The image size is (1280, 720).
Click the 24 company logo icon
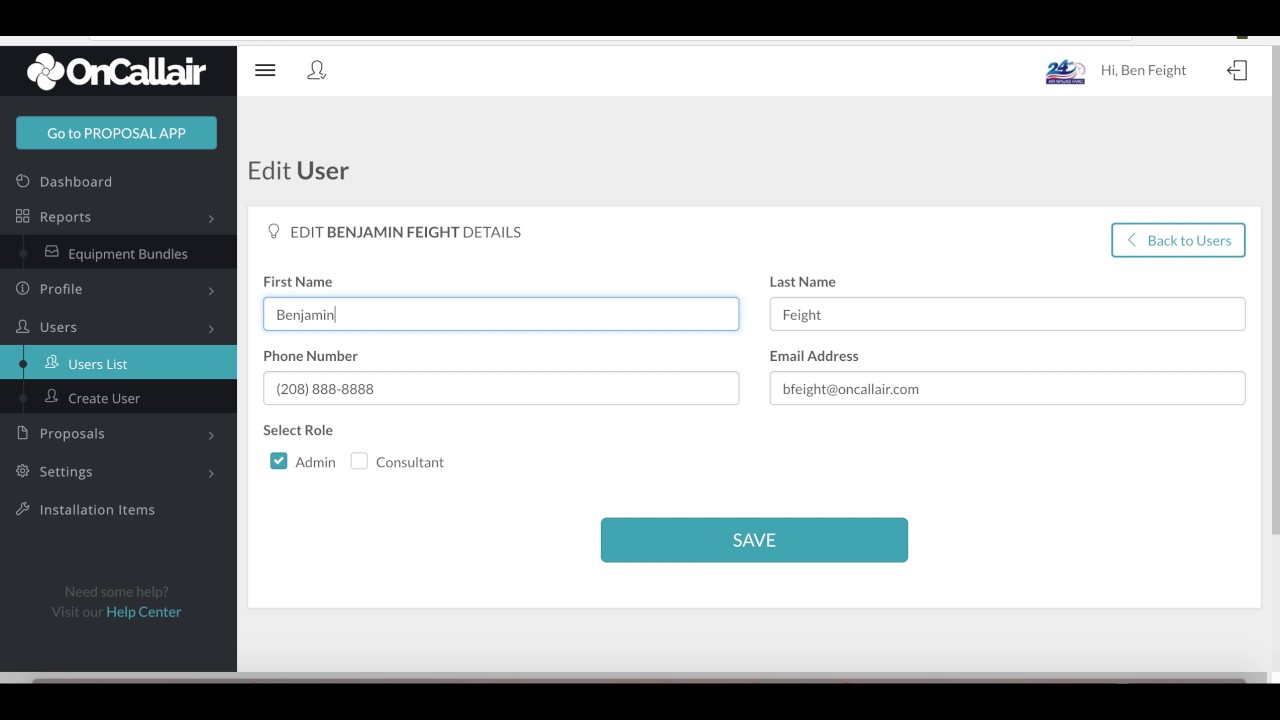click(1065, 71)
